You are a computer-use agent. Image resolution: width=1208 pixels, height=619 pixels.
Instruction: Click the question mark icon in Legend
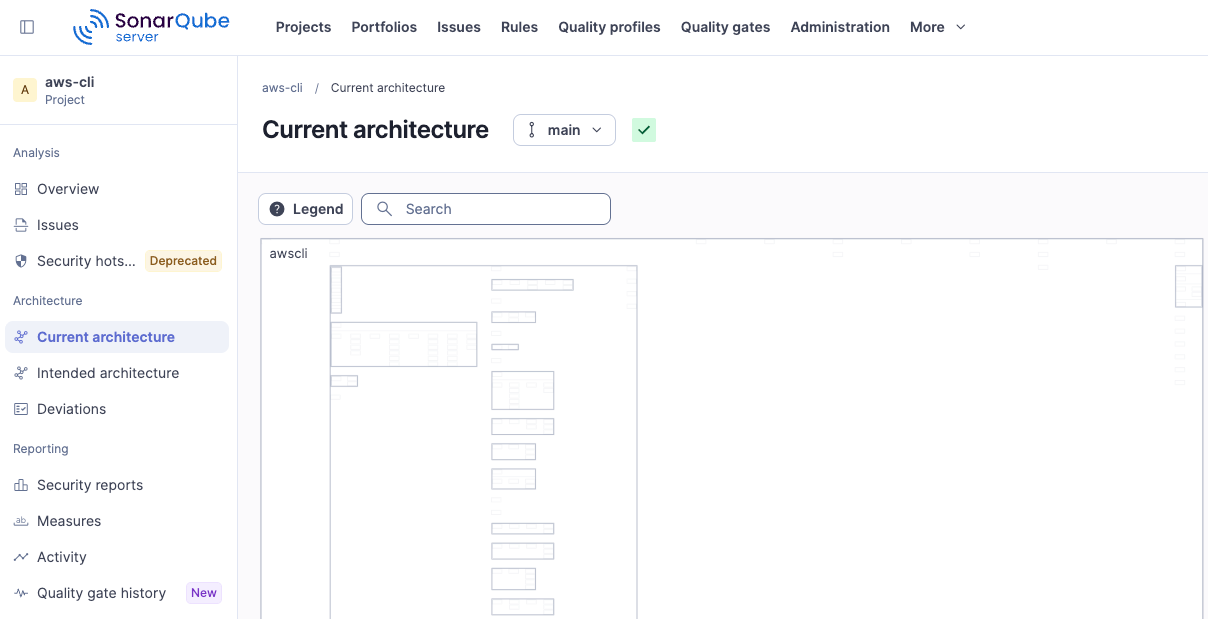coord(277,209)
